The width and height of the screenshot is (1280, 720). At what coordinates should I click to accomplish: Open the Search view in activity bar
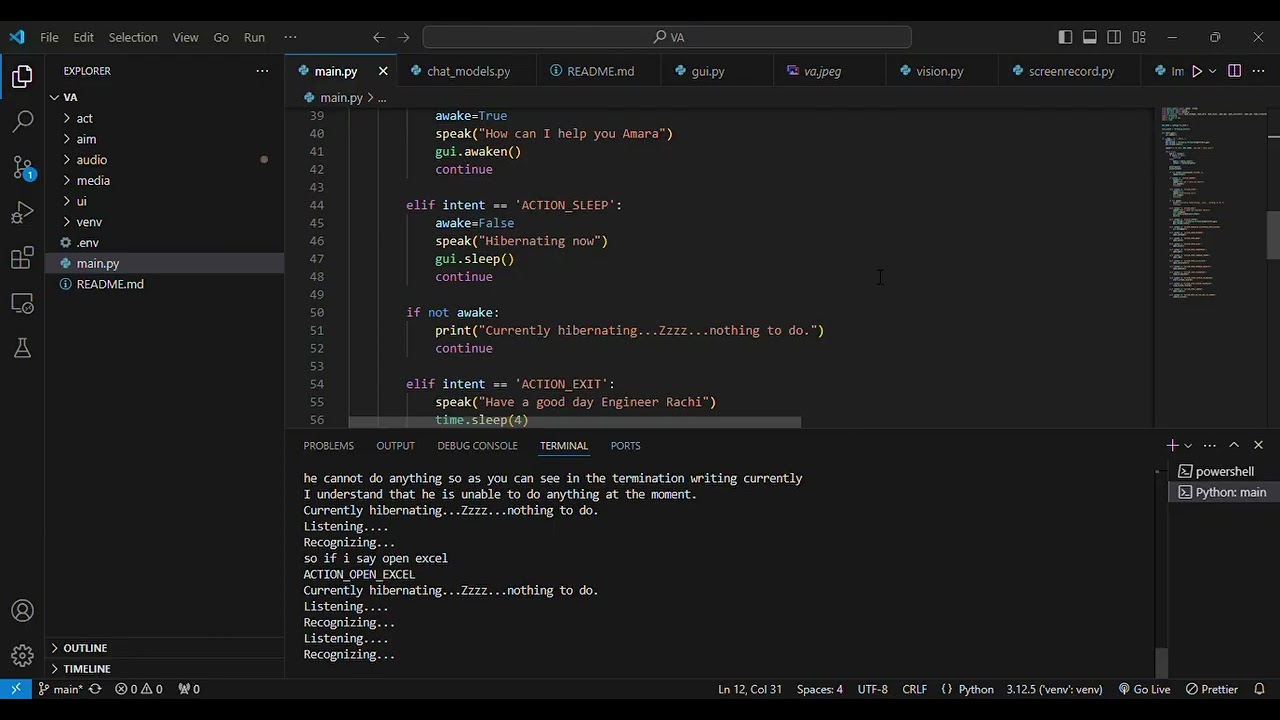pos(22,122)
